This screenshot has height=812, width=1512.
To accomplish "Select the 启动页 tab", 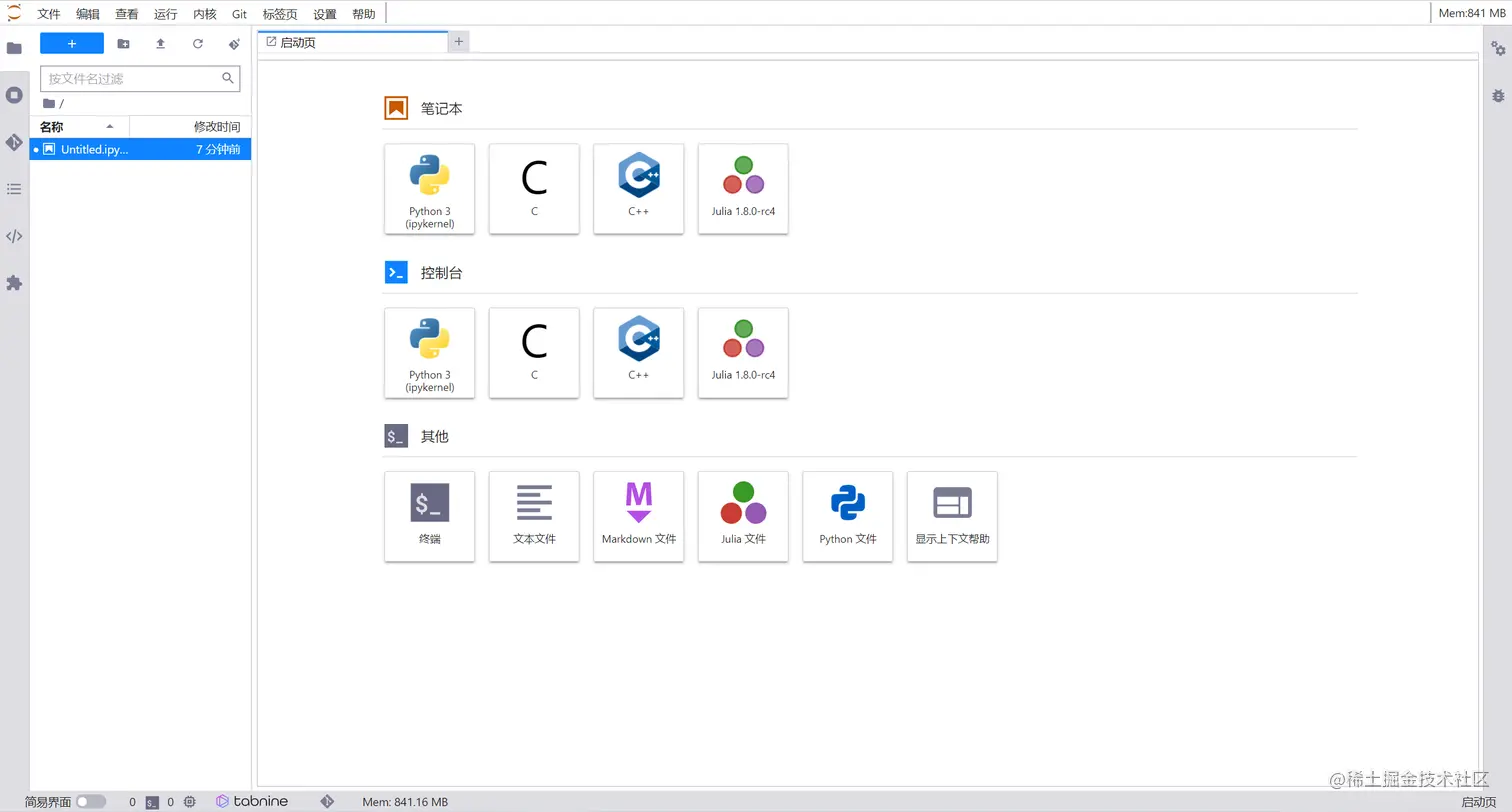I will pos(352,42).
